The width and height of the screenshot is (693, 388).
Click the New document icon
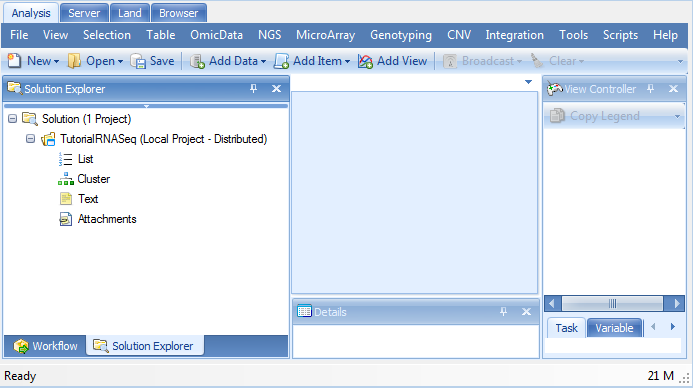click(14, 61)
